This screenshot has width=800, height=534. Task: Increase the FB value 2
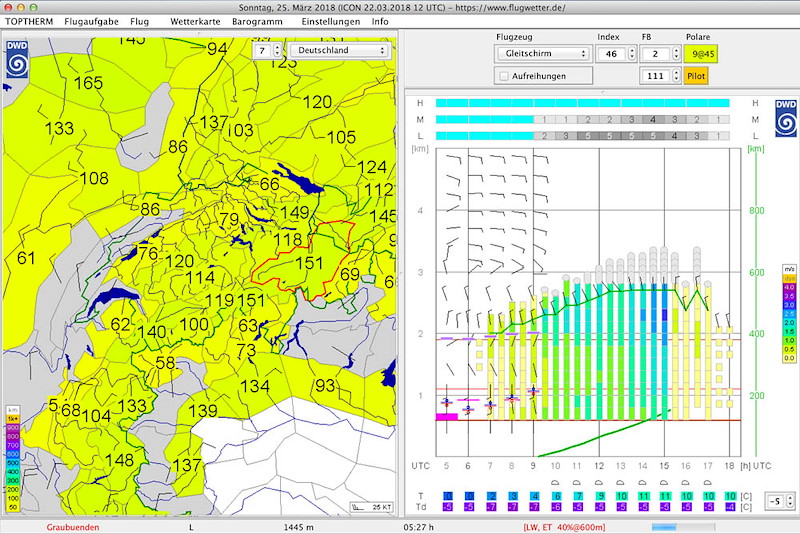pyautogui.click(x=676, y=50)
